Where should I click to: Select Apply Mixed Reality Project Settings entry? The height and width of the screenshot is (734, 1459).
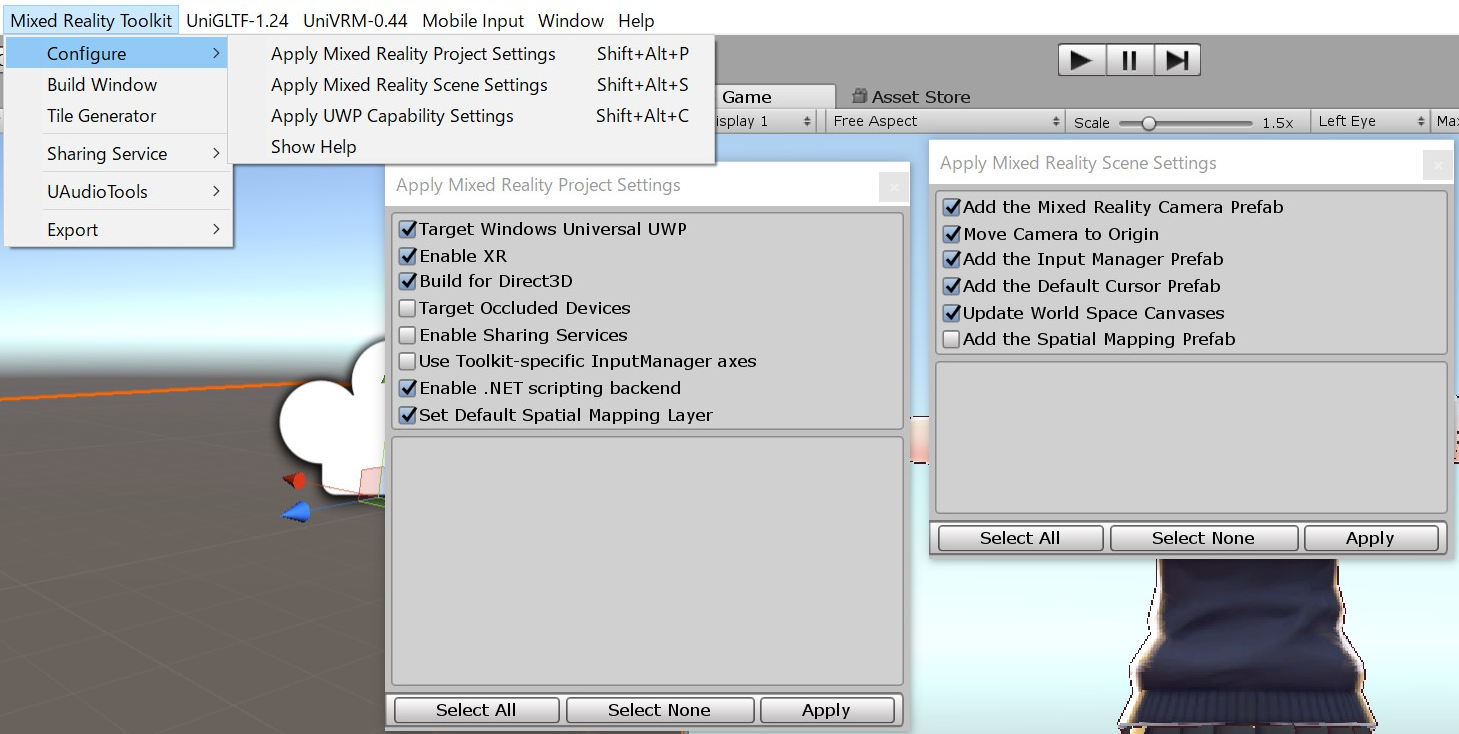coord(472,53)
